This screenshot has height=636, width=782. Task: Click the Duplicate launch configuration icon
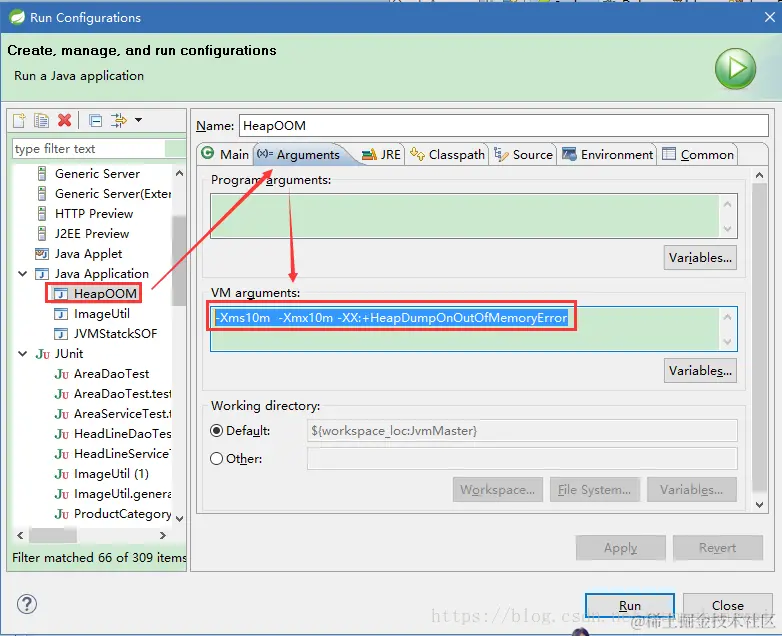click(x=41, y=120)
